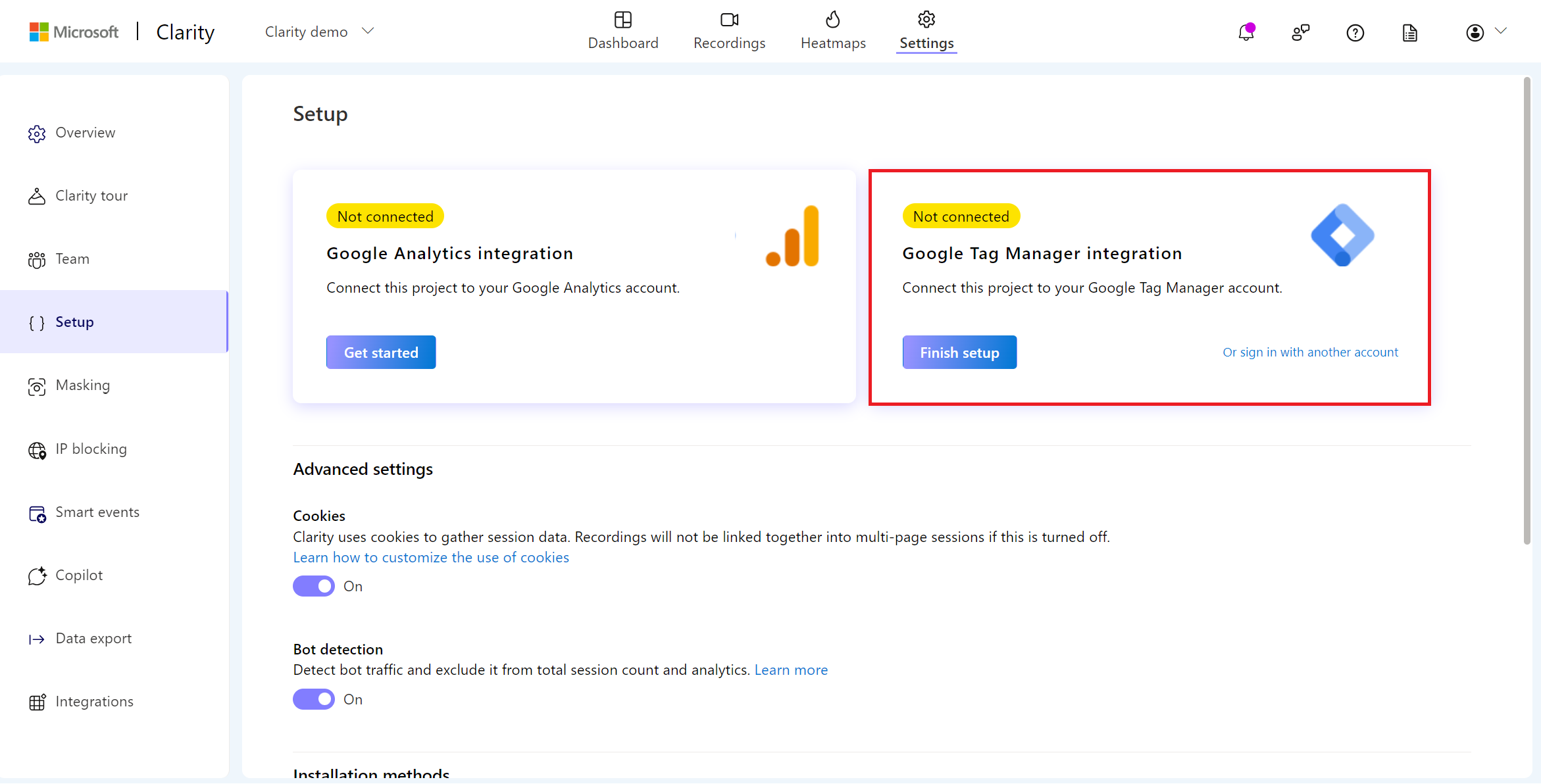Open the Recordings camera icon

[729, 20]
